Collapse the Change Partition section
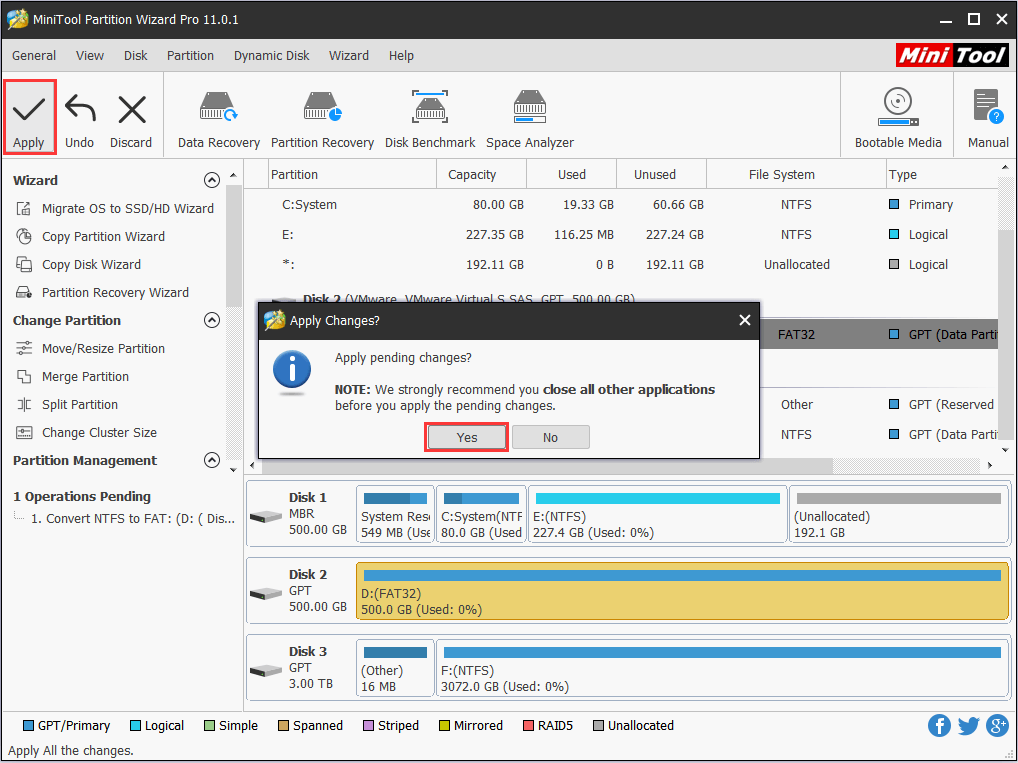Viewport: 1018px width, 763px height. pos(211,321)
